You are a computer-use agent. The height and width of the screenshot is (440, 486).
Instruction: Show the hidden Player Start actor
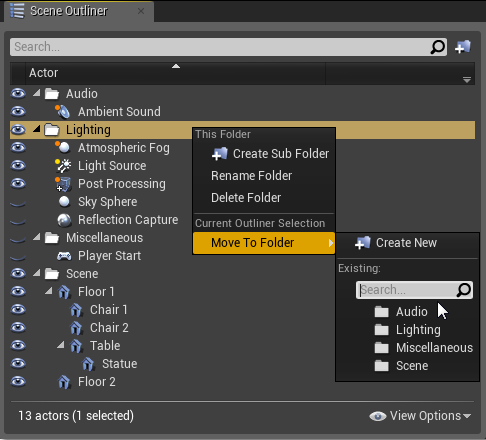(18, 257)
